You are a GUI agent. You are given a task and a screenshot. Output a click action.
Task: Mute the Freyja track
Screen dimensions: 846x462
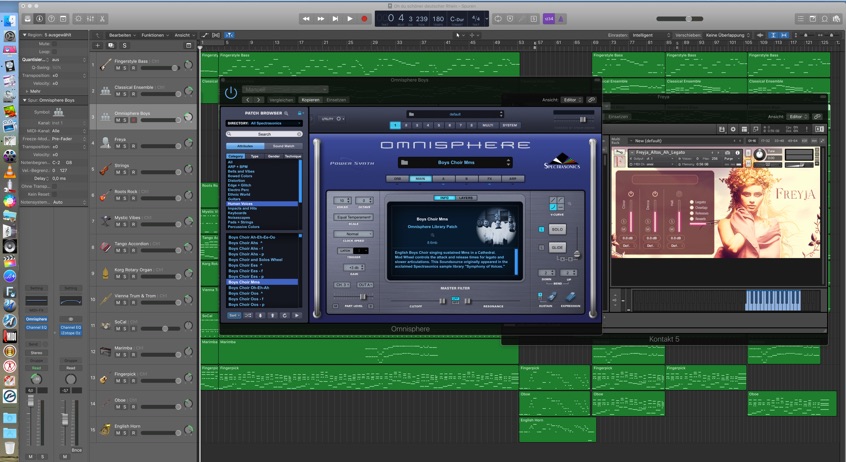tap(118, 146)
